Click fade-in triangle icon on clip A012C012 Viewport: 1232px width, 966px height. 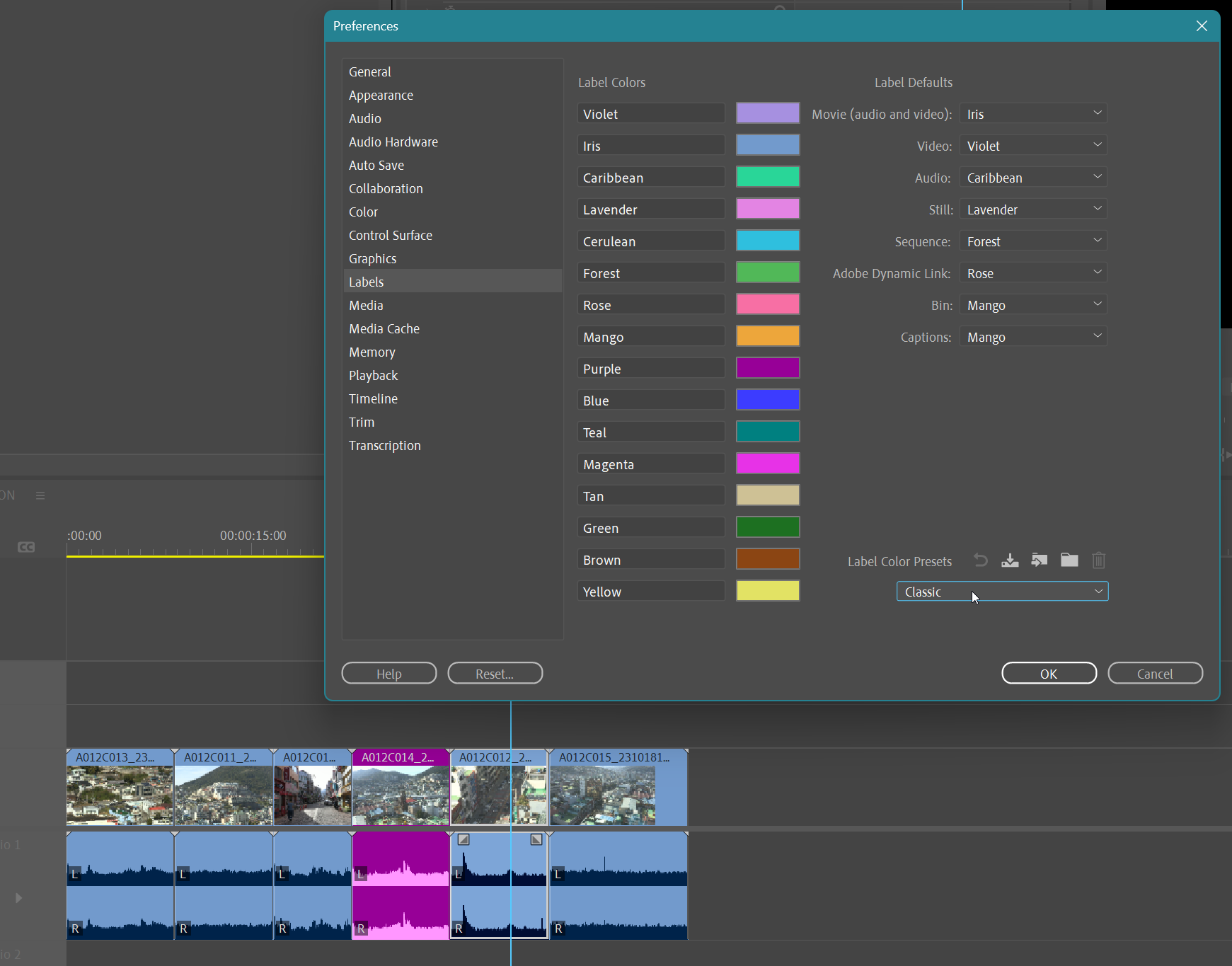pos(464,839)
